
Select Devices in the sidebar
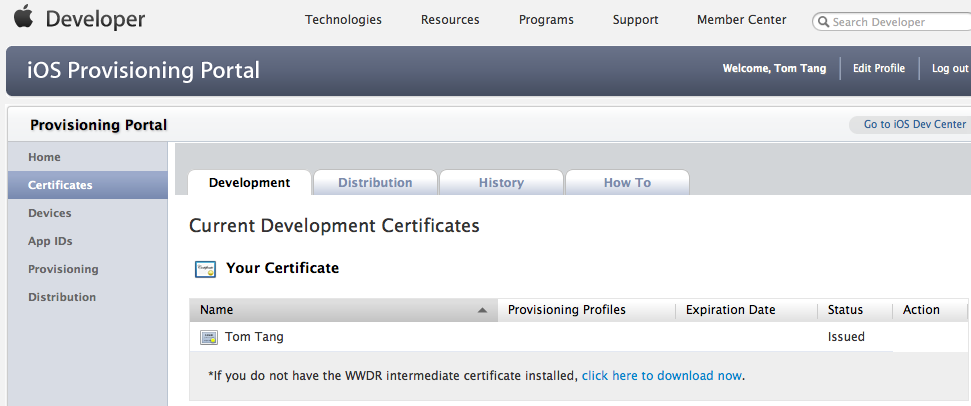pyautogui.click(x=50, y=213)
